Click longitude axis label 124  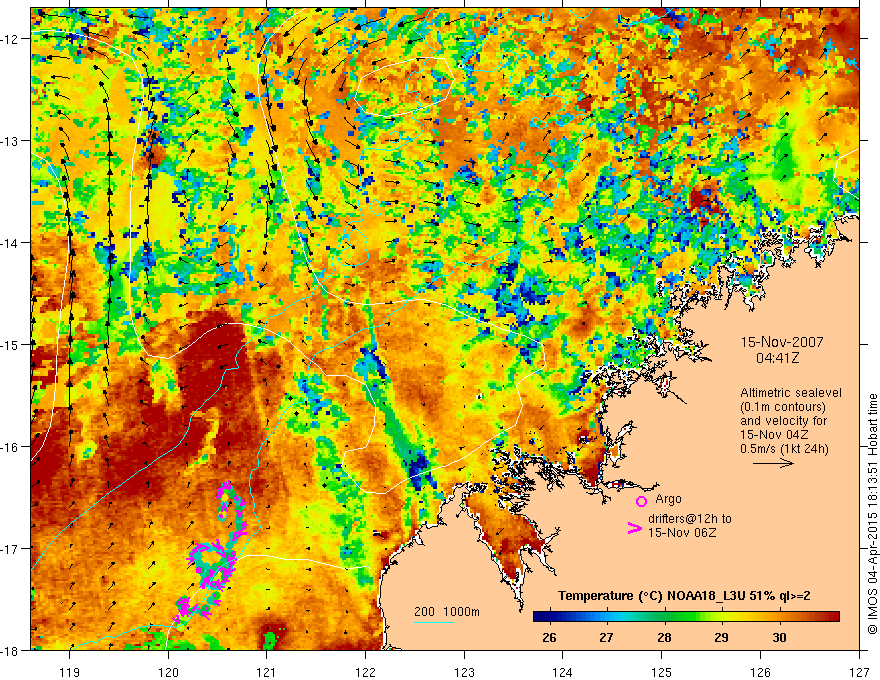tap(563, 672)
